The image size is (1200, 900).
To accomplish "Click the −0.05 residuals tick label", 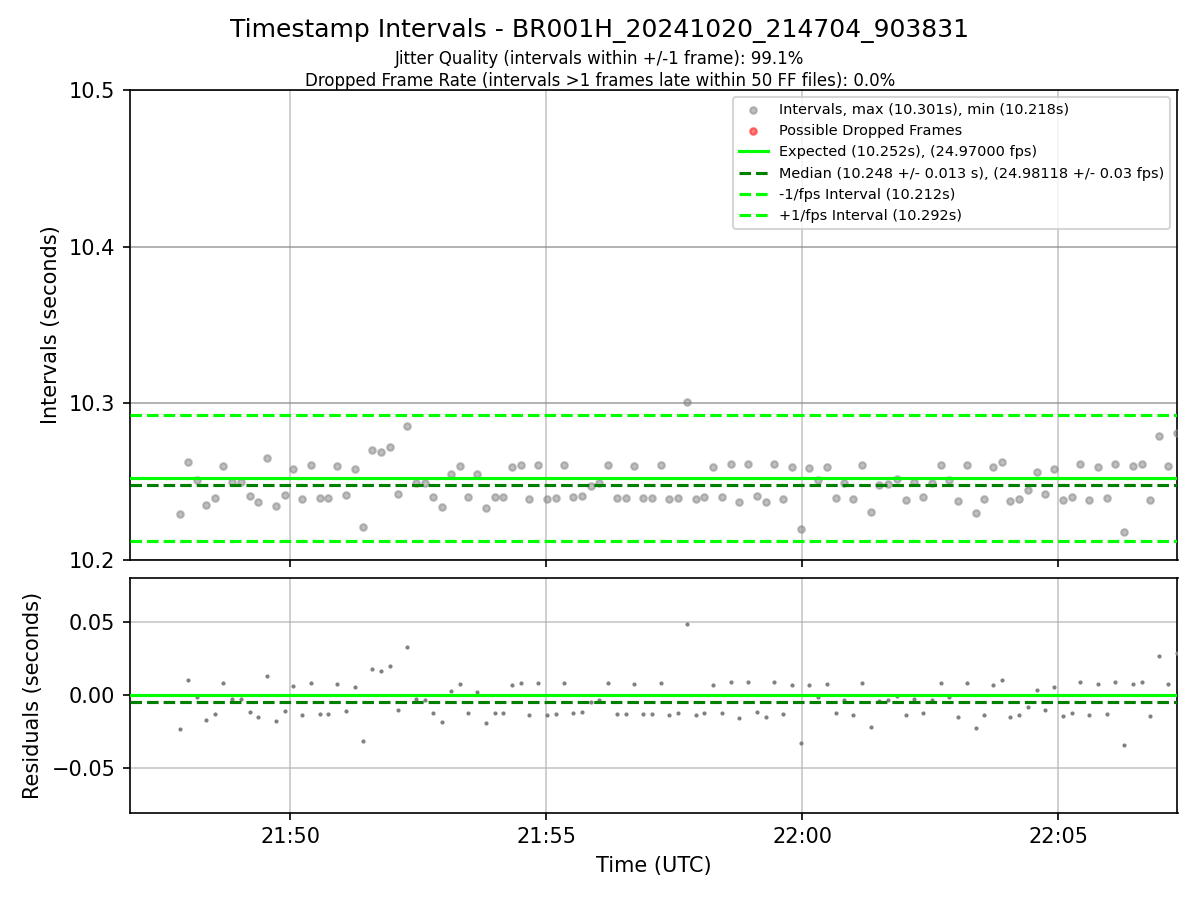I will coord(86,768).
